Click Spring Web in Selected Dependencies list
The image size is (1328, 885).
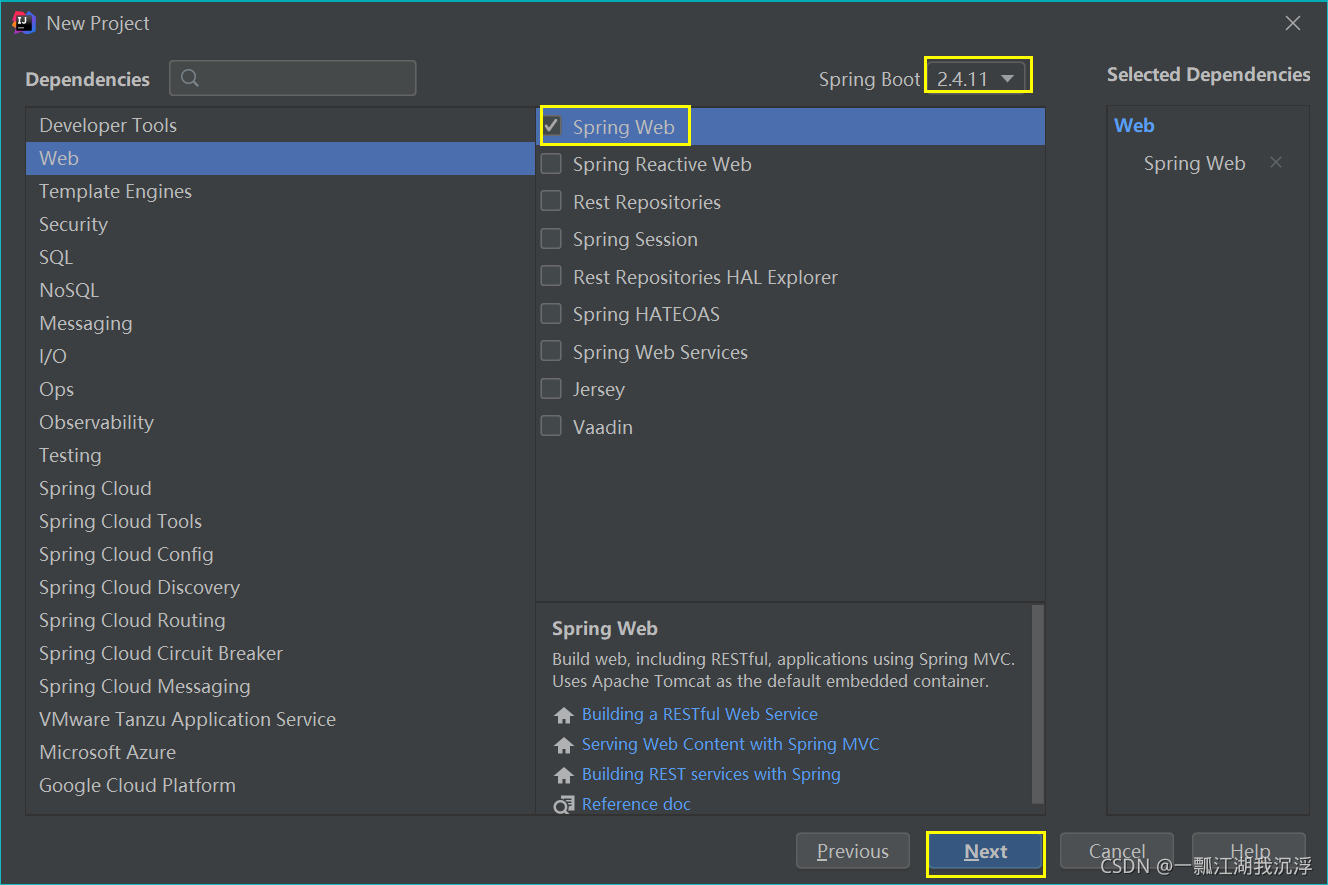pos(1194,163)
